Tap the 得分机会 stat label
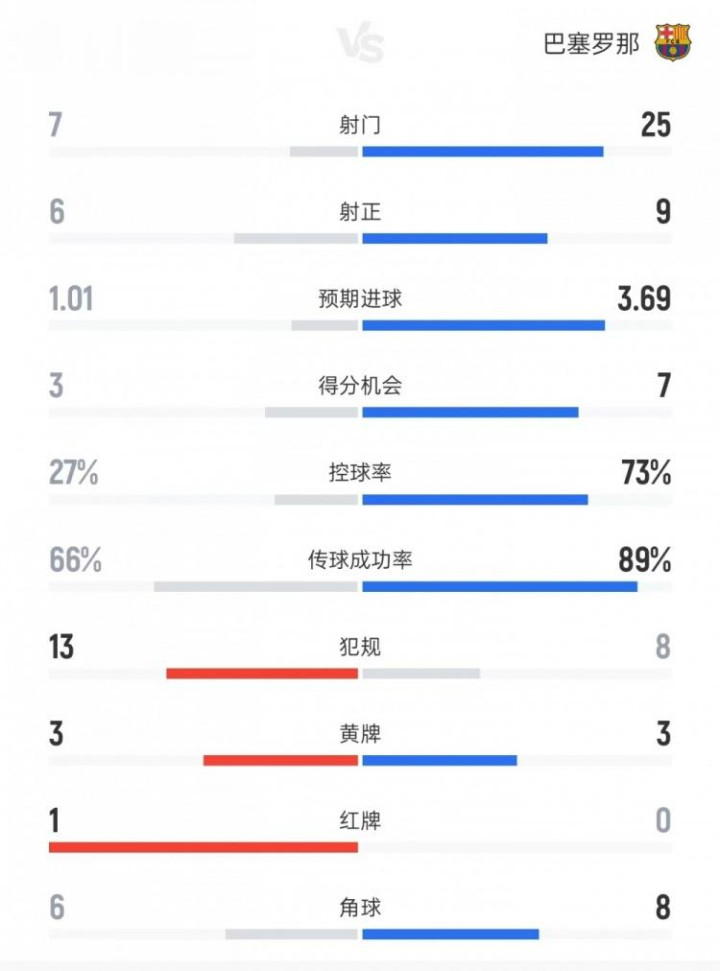Viewport: 720px width, 971px height. point(360,386)
